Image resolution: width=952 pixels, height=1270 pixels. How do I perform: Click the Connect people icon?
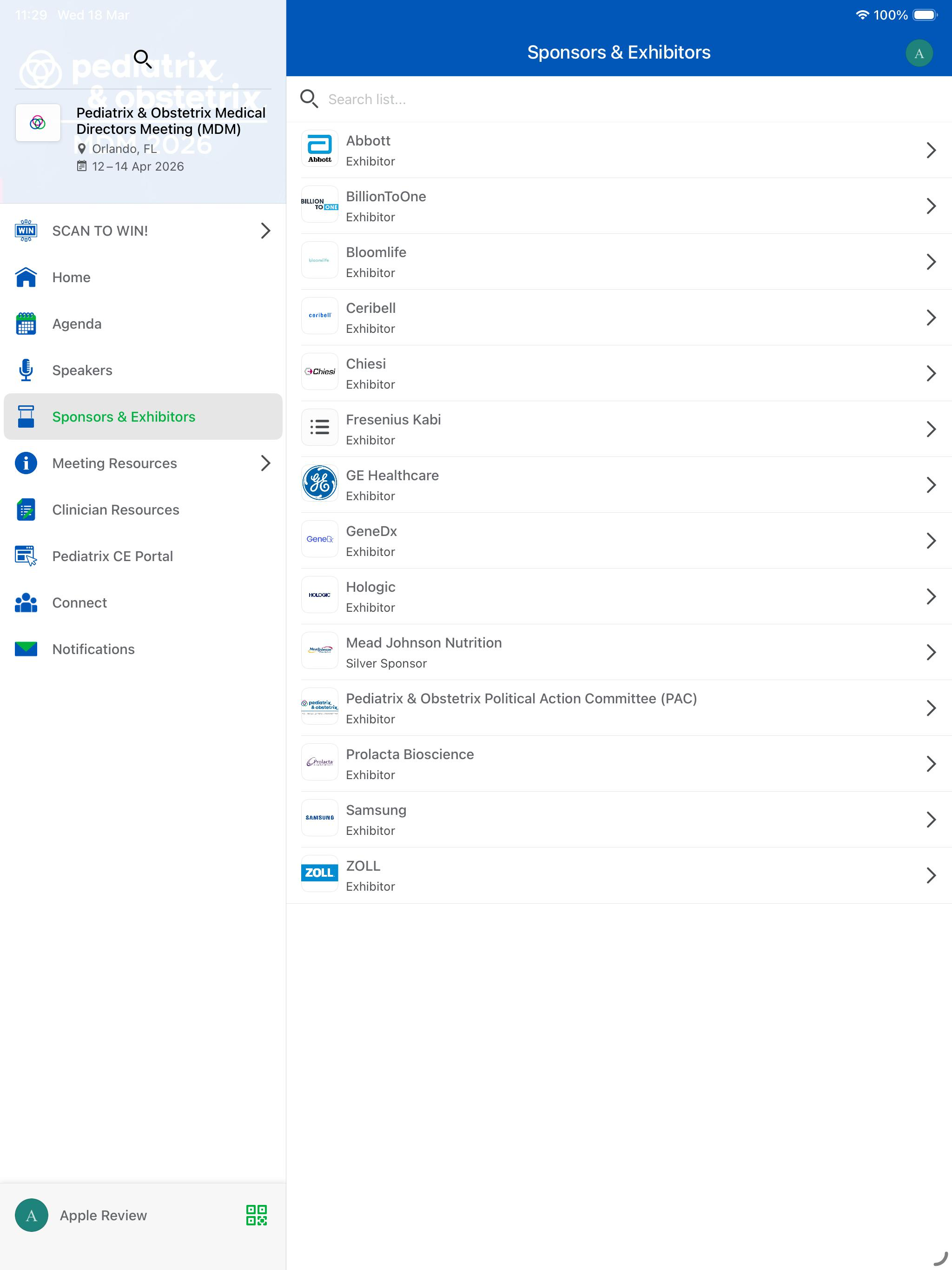click(26, 603)
